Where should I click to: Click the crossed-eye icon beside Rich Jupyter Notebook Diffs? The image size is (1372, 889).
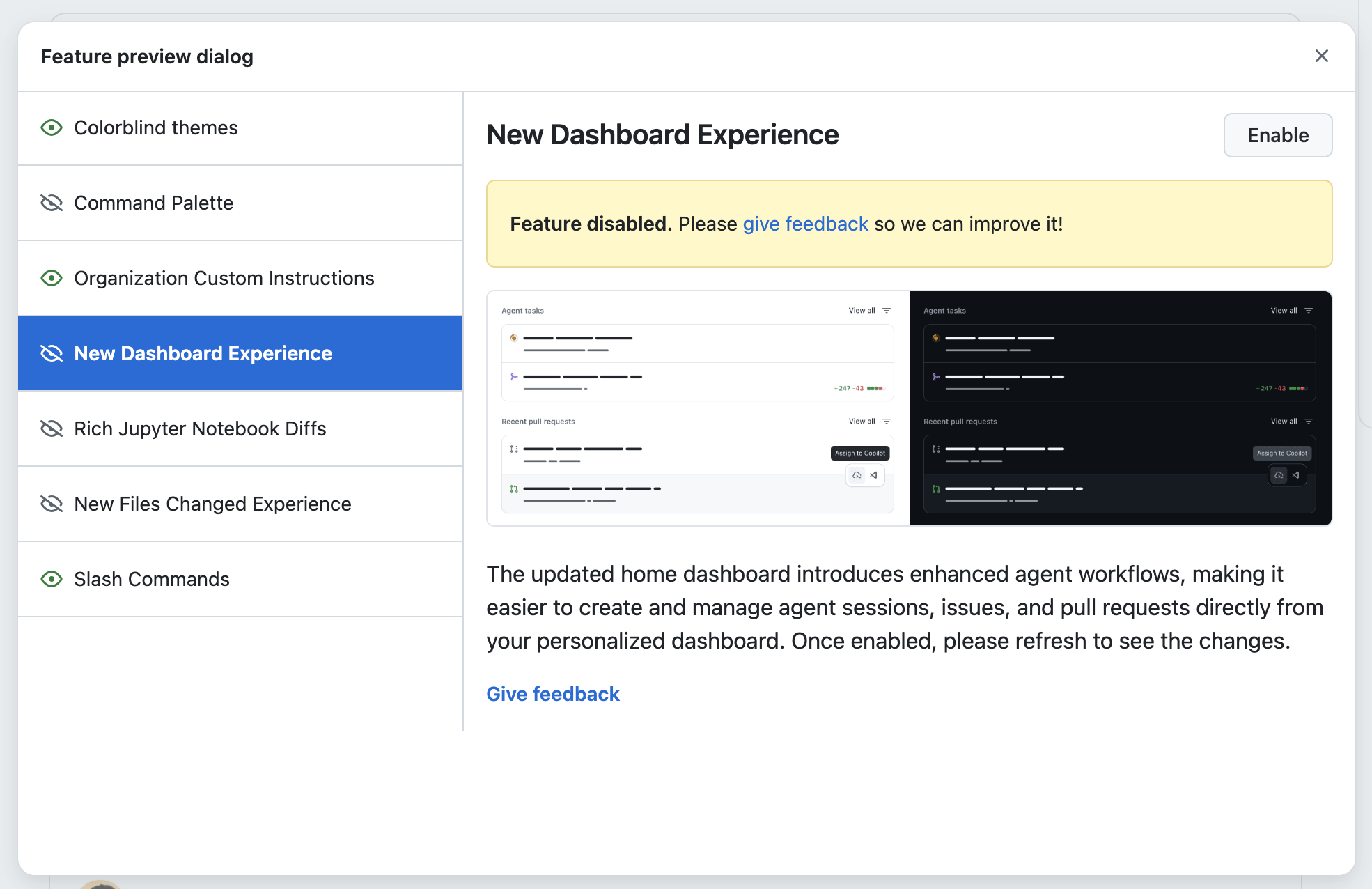pyautogui.click(x=52, y=428)
